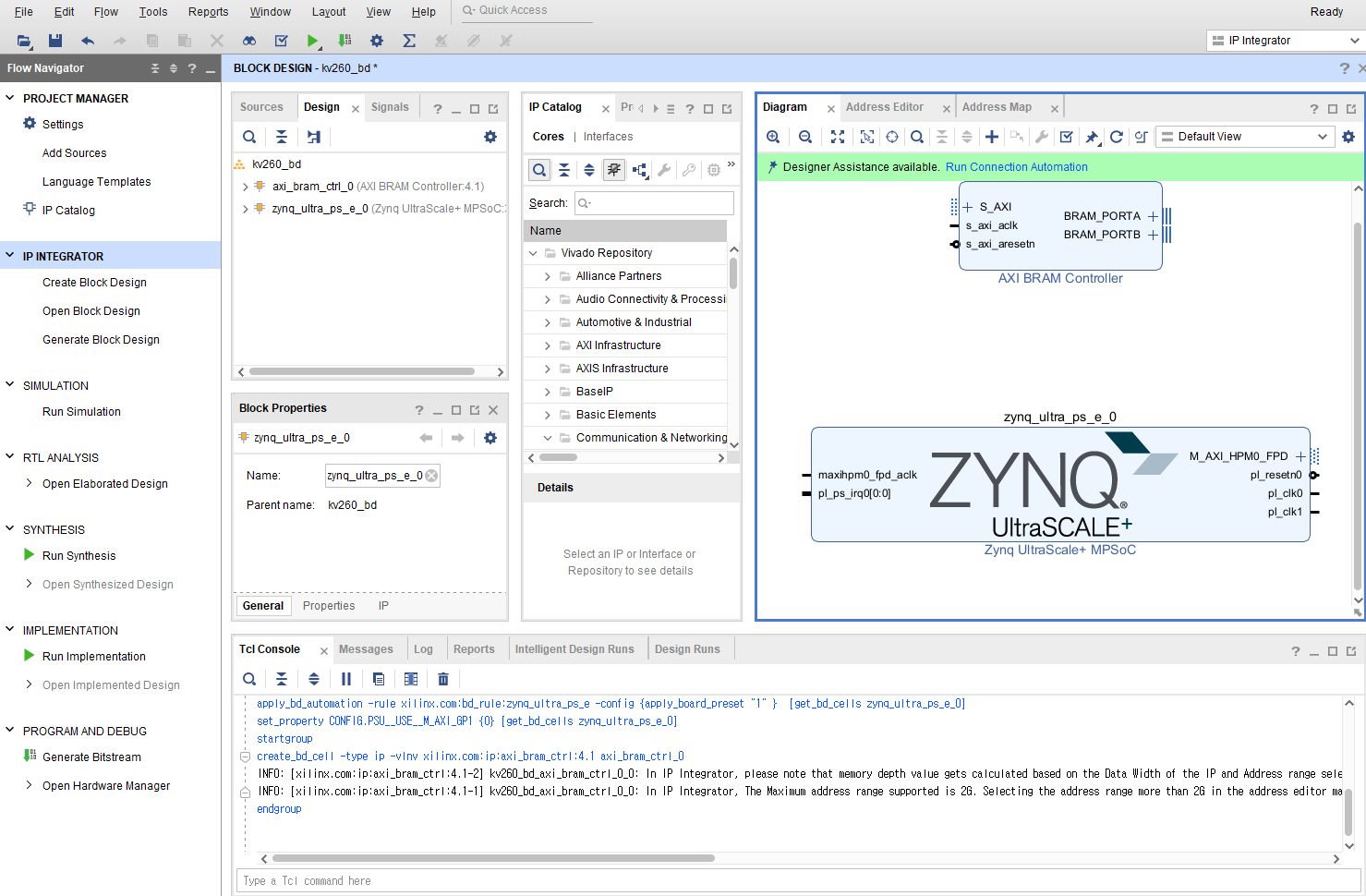Viewport: 1366px width, 896px height.
Task: Switch IP Catalog to Interfaces view
Action: 609,137
